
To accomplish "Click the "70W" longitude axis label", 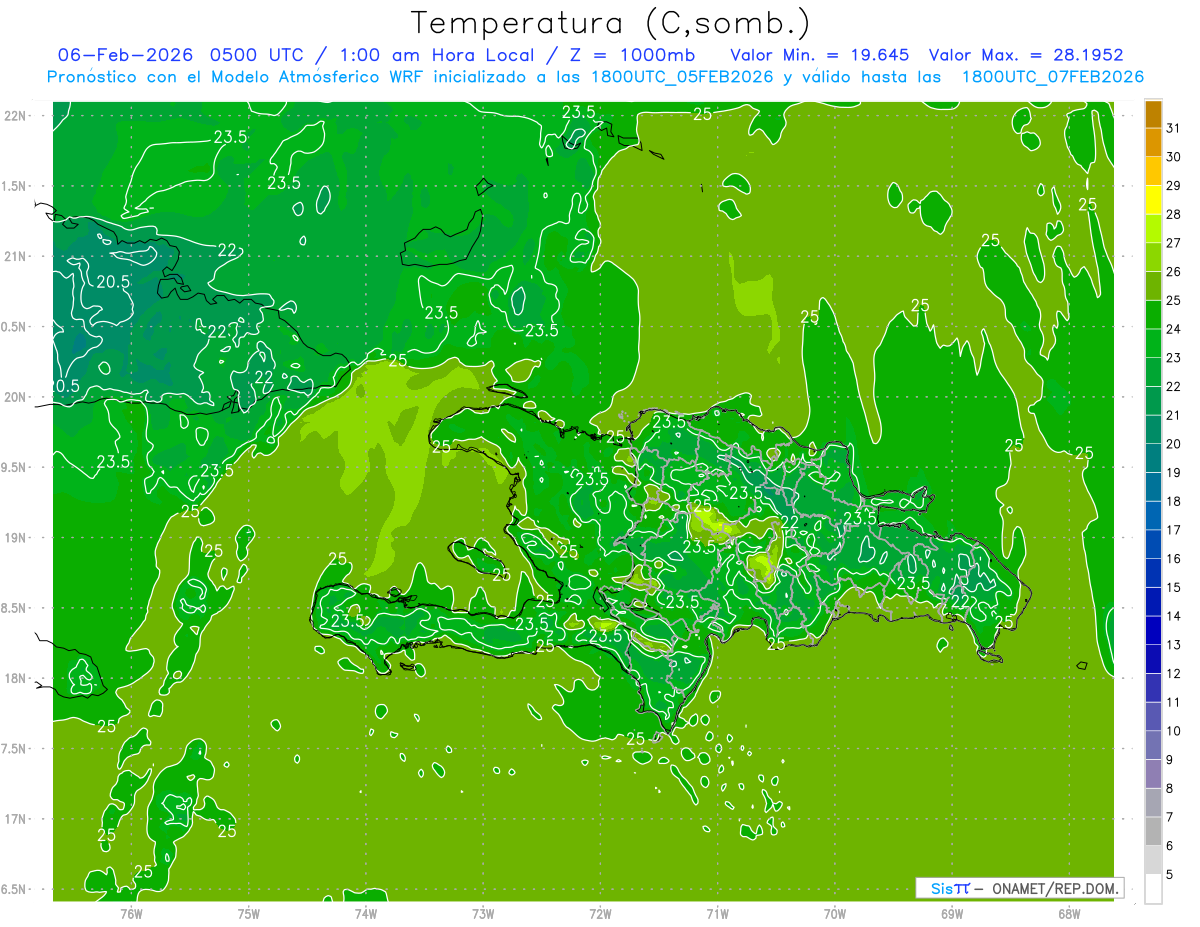I will click(835, 914).
